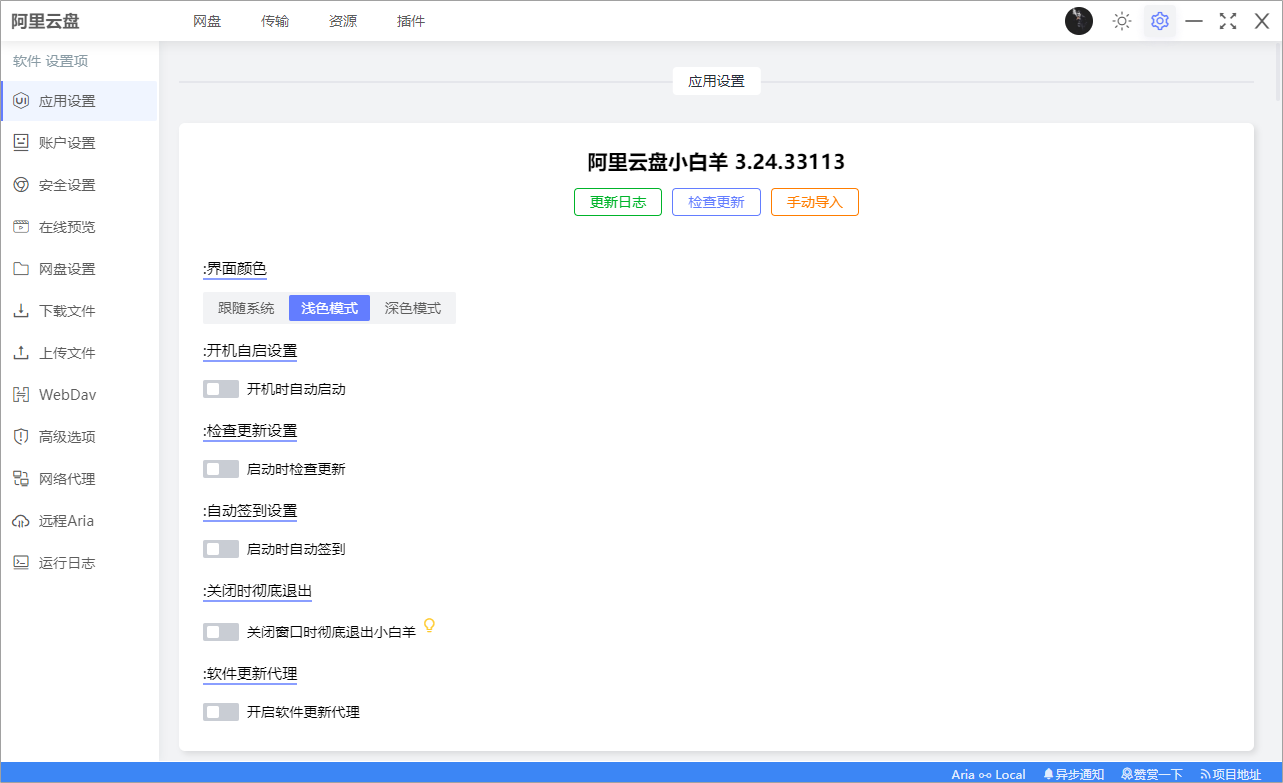
Task: Open 网络代理 in sidebar
Action: point(79,479)
